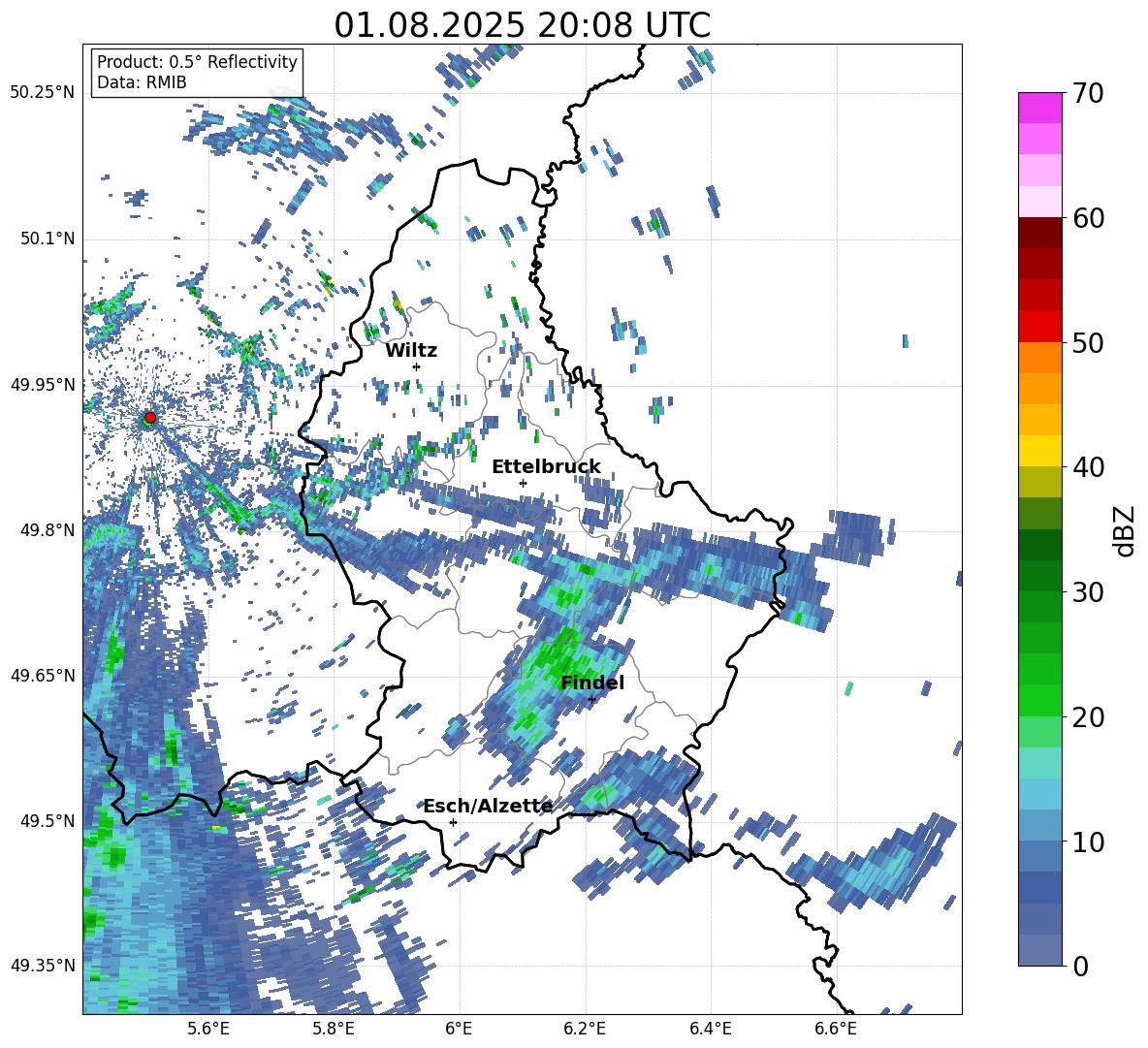Click the cross marker at Esch/Alzette
1148x1048 pixels.
[x=453, y=822]
